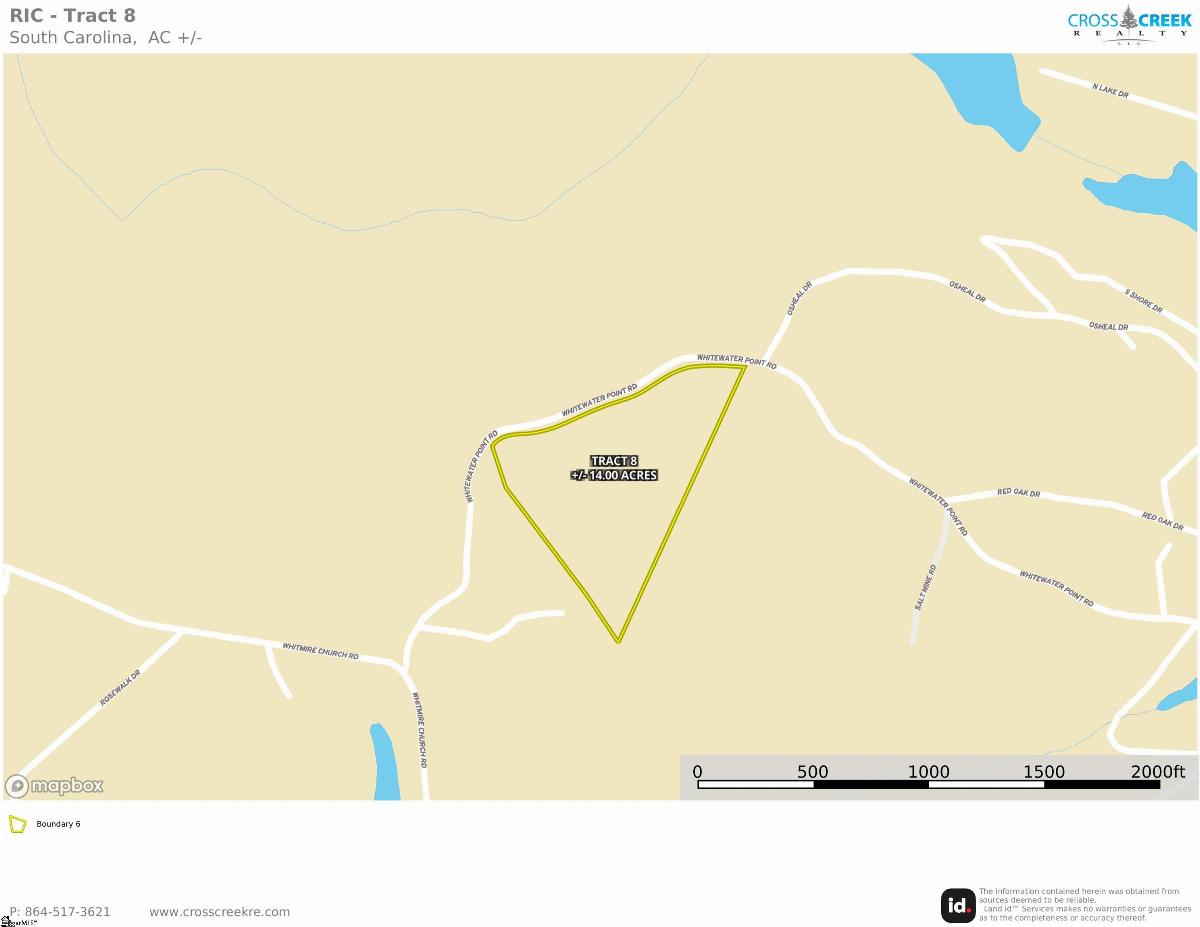
Task: Click the South Carolina AC subtitle
Action: pos(106,38)
